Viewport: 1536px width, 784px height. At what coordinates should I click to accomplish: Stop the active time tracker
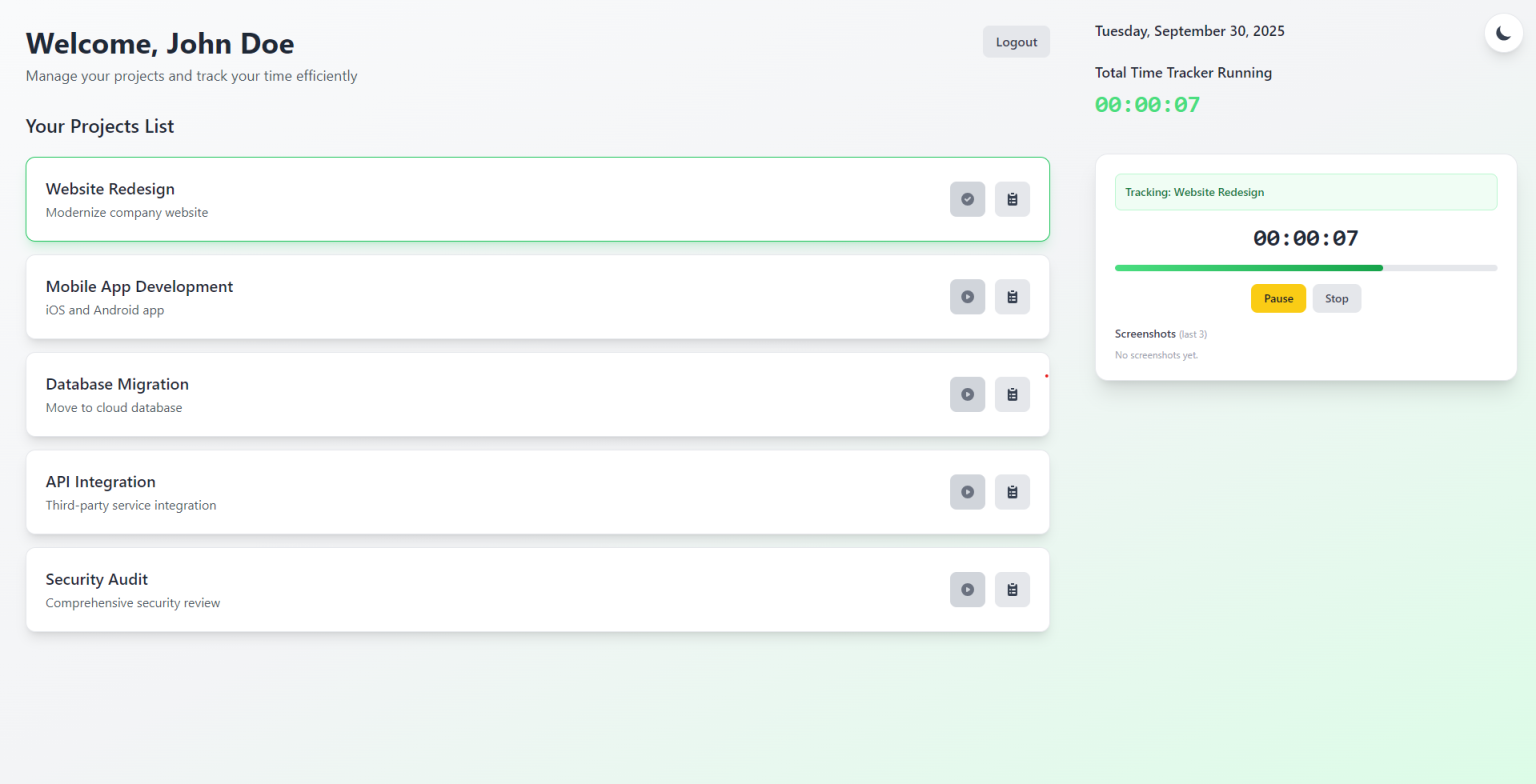pos(1336,298)
